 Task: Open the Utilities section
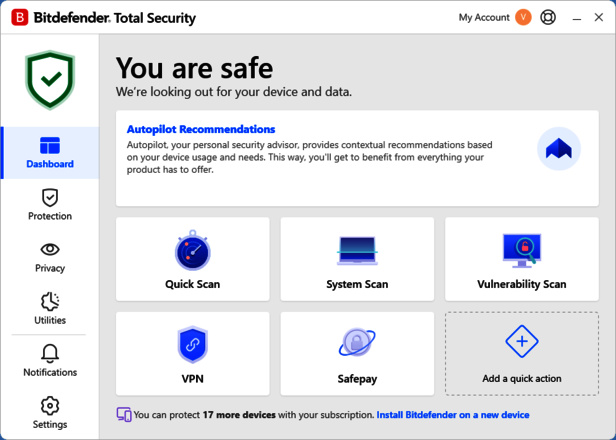click(x=50, y=309)
